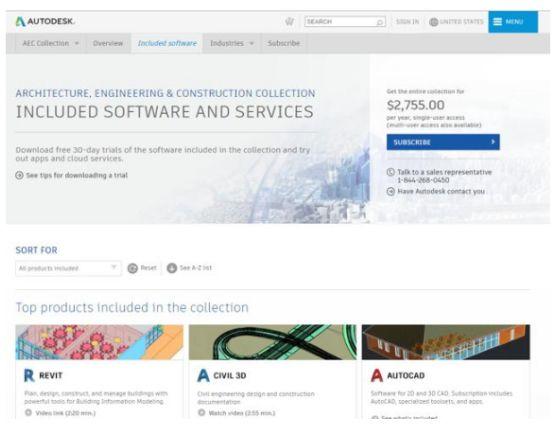Click Top products included in the collection heading

point(132,307)
